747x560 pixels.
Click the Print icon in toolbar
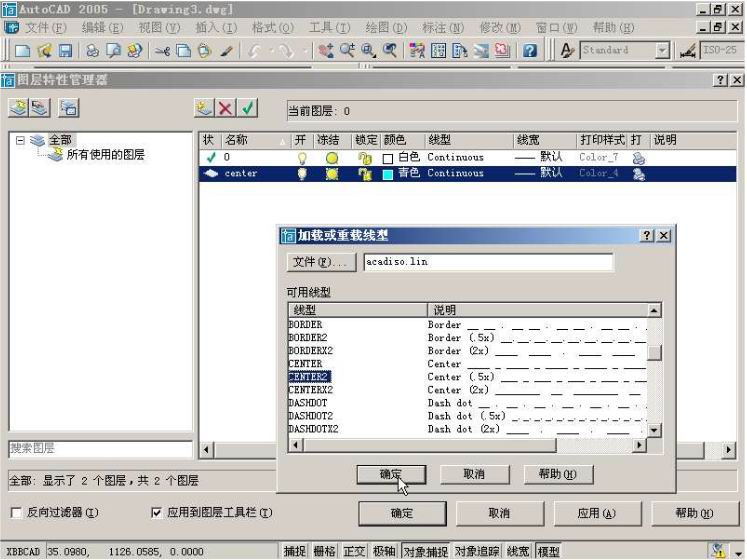tap(92, 50)
